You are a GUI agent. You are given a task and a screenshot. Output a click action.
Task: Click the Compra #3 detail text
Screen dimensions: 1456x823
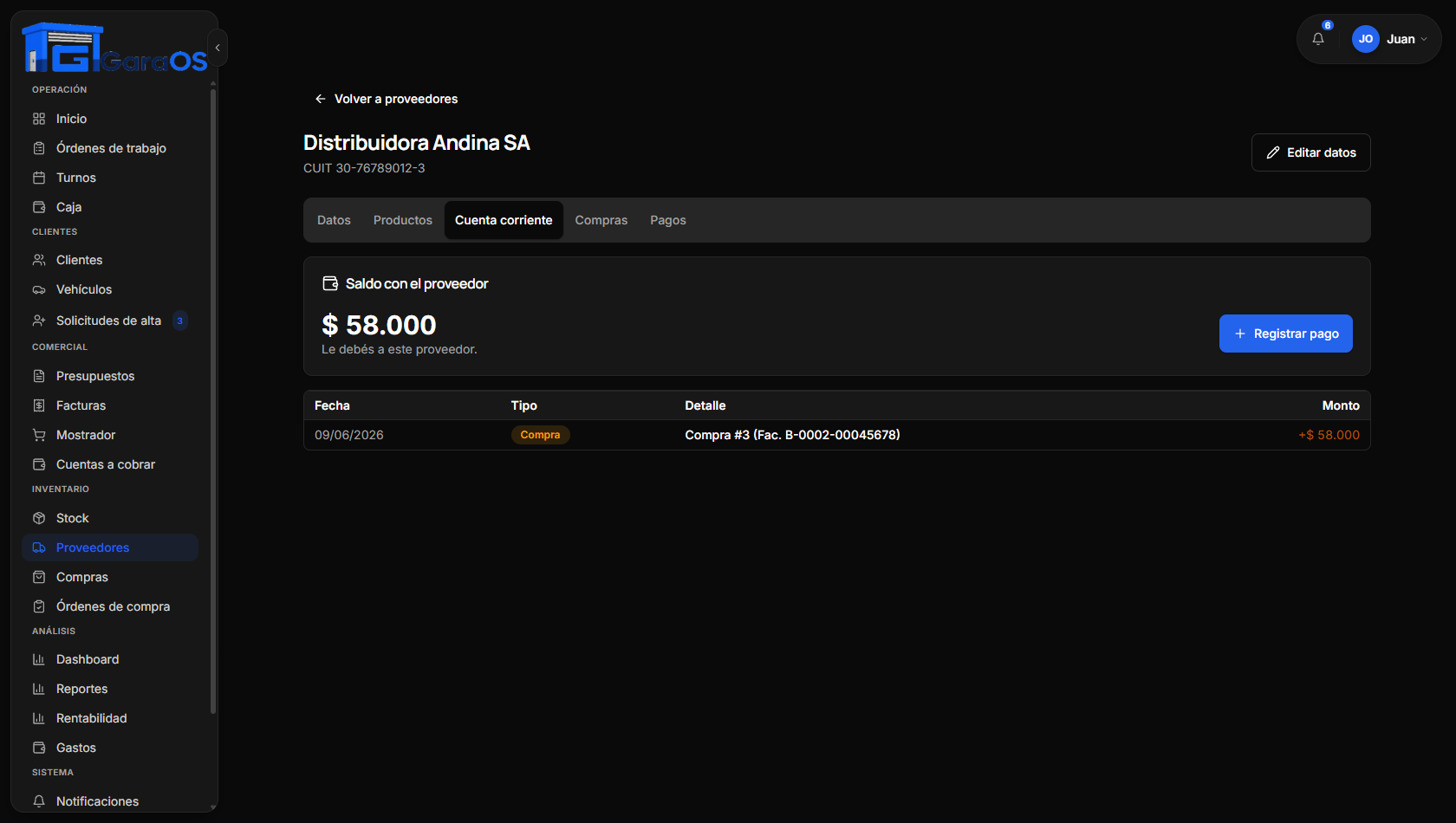(x=792, y=435)
